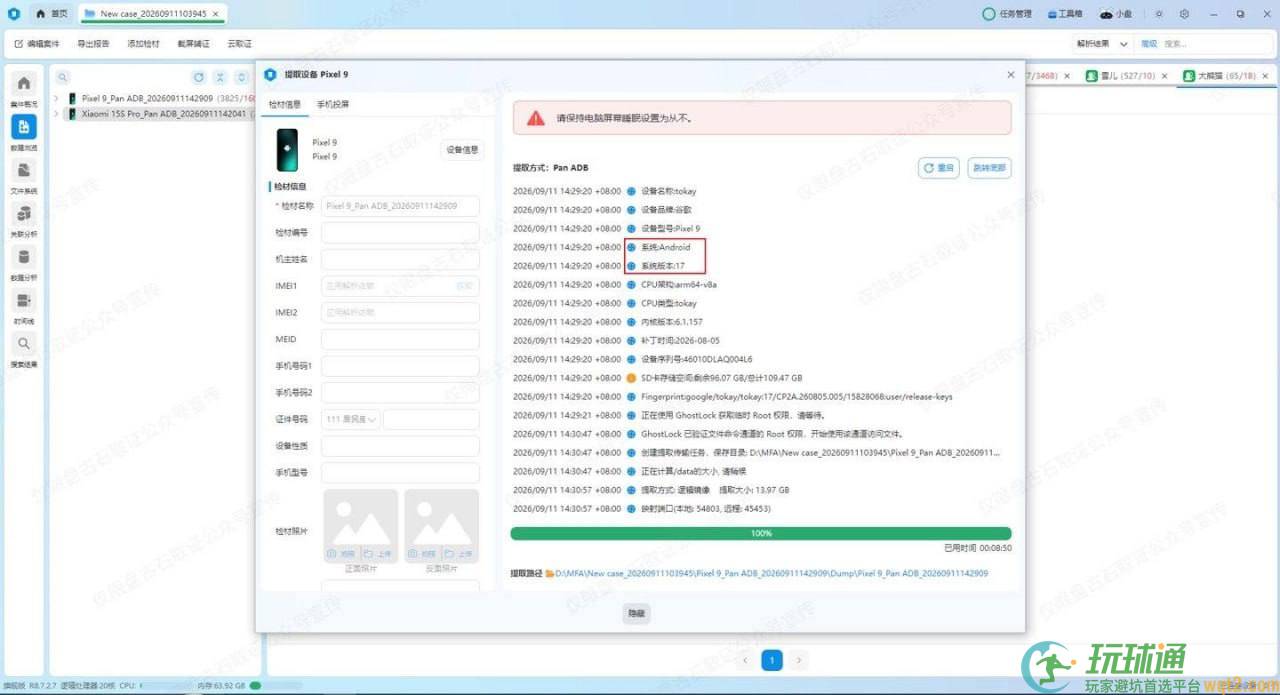Click the 隐藏 hide button at dialog bottom
The height and width of the screenshot is (695, 1280).
(636, 613)
